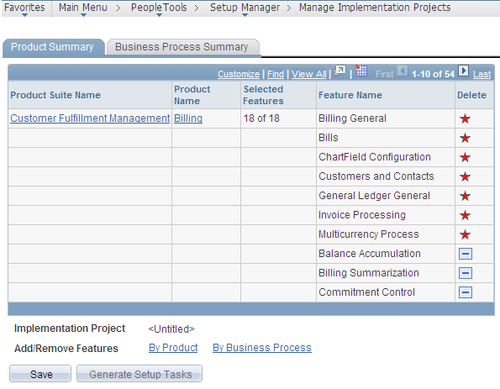The height and width of the screenshot is (389, 500).
Task: Click 'ChartField Configuration' feature text
Action: (375, 157)
